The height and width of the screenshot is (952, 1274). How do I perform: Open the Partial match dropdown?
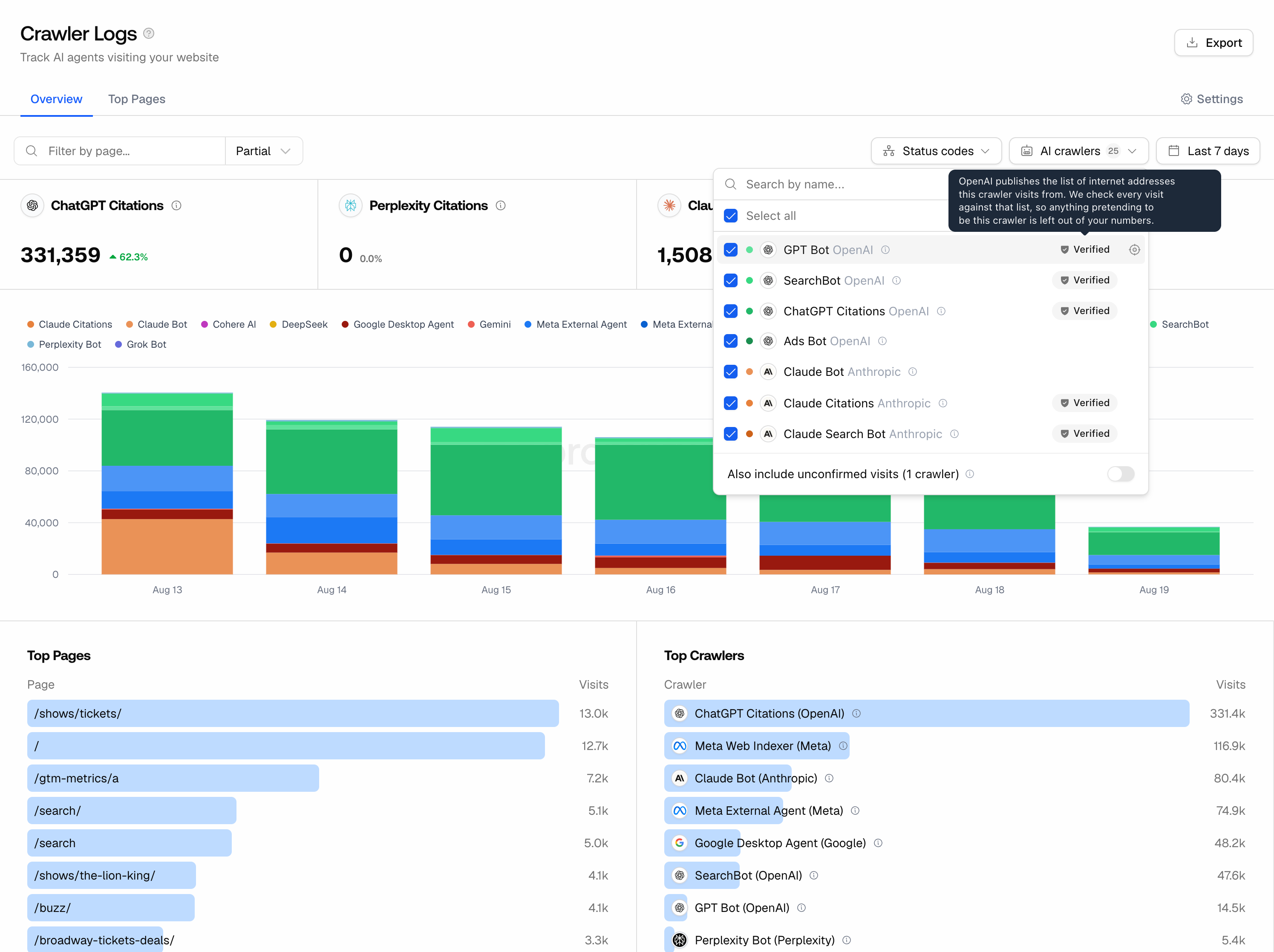point(264,151)
